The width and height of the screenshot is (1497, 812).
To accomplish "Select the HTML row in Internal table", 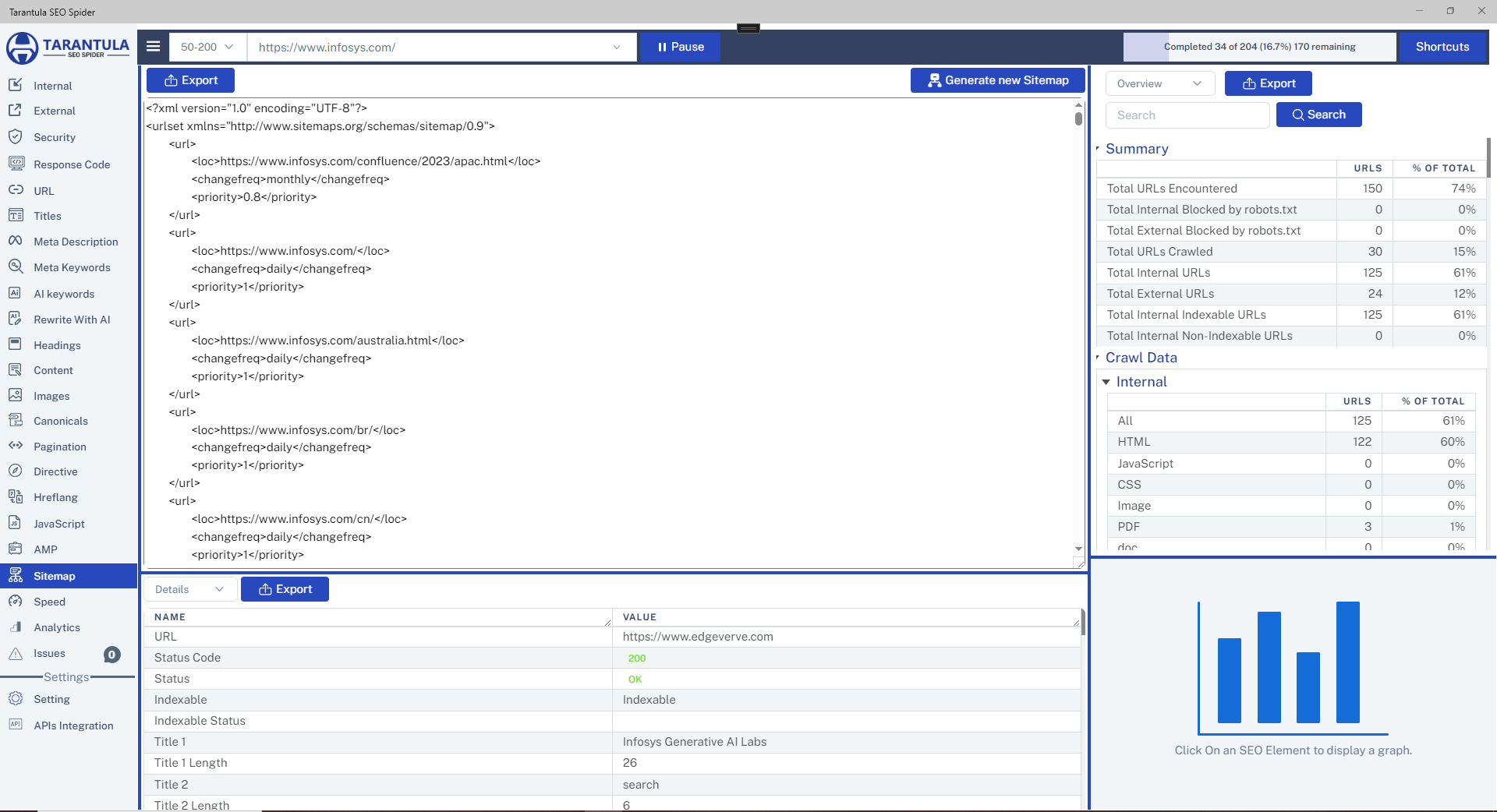I will [x=1291, y=442].
